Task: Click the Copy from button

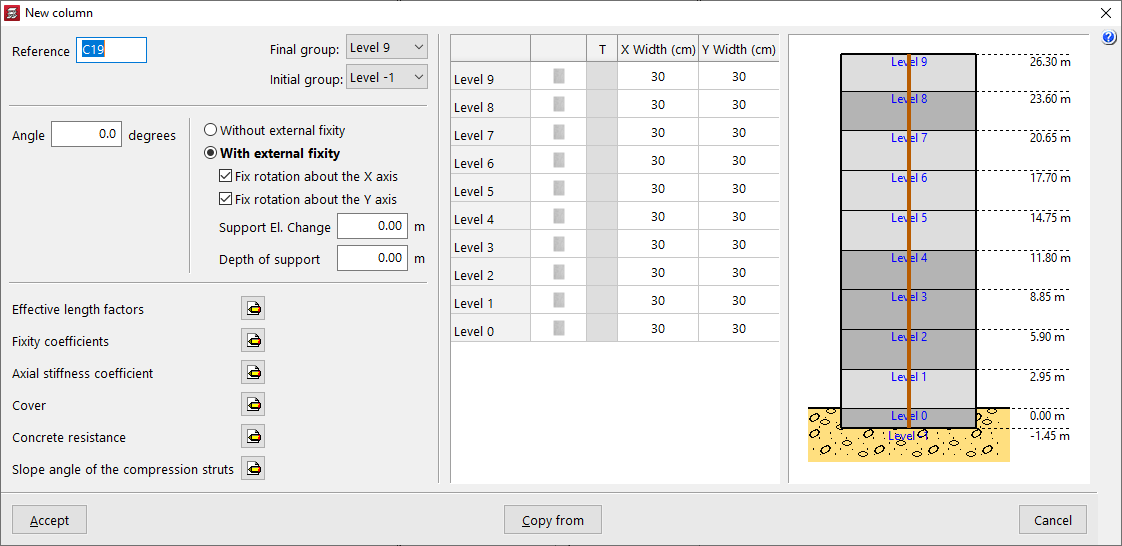Action: [553, 520]
